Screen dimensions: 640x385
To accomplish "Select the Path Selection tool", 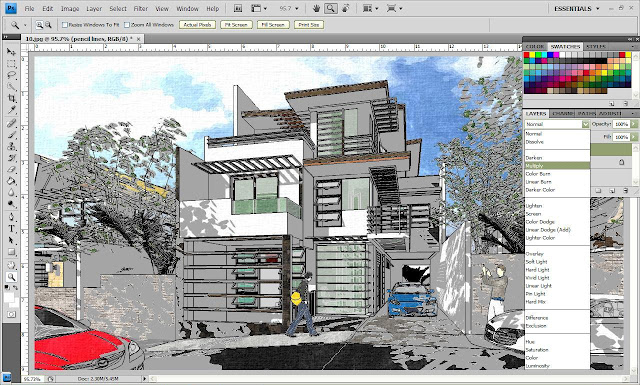I will point(11,240).
